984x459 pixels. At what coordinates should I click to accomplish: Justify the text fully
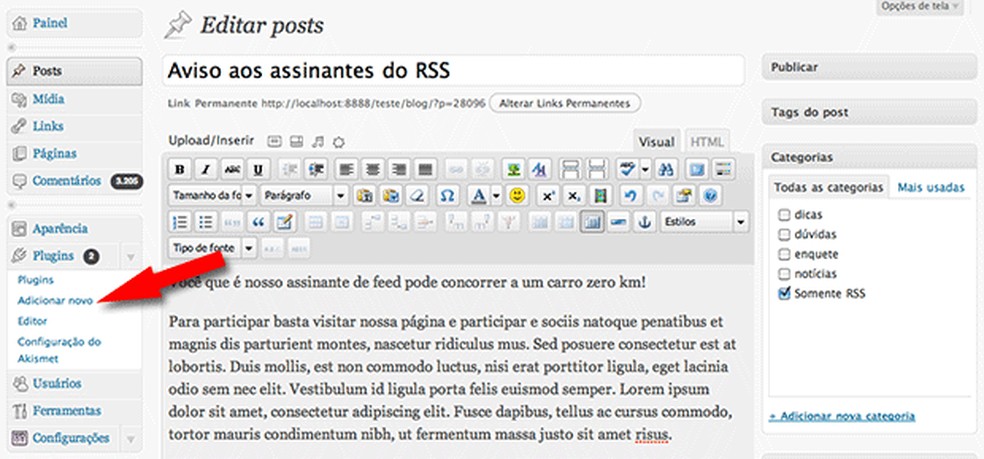[425, 169]
